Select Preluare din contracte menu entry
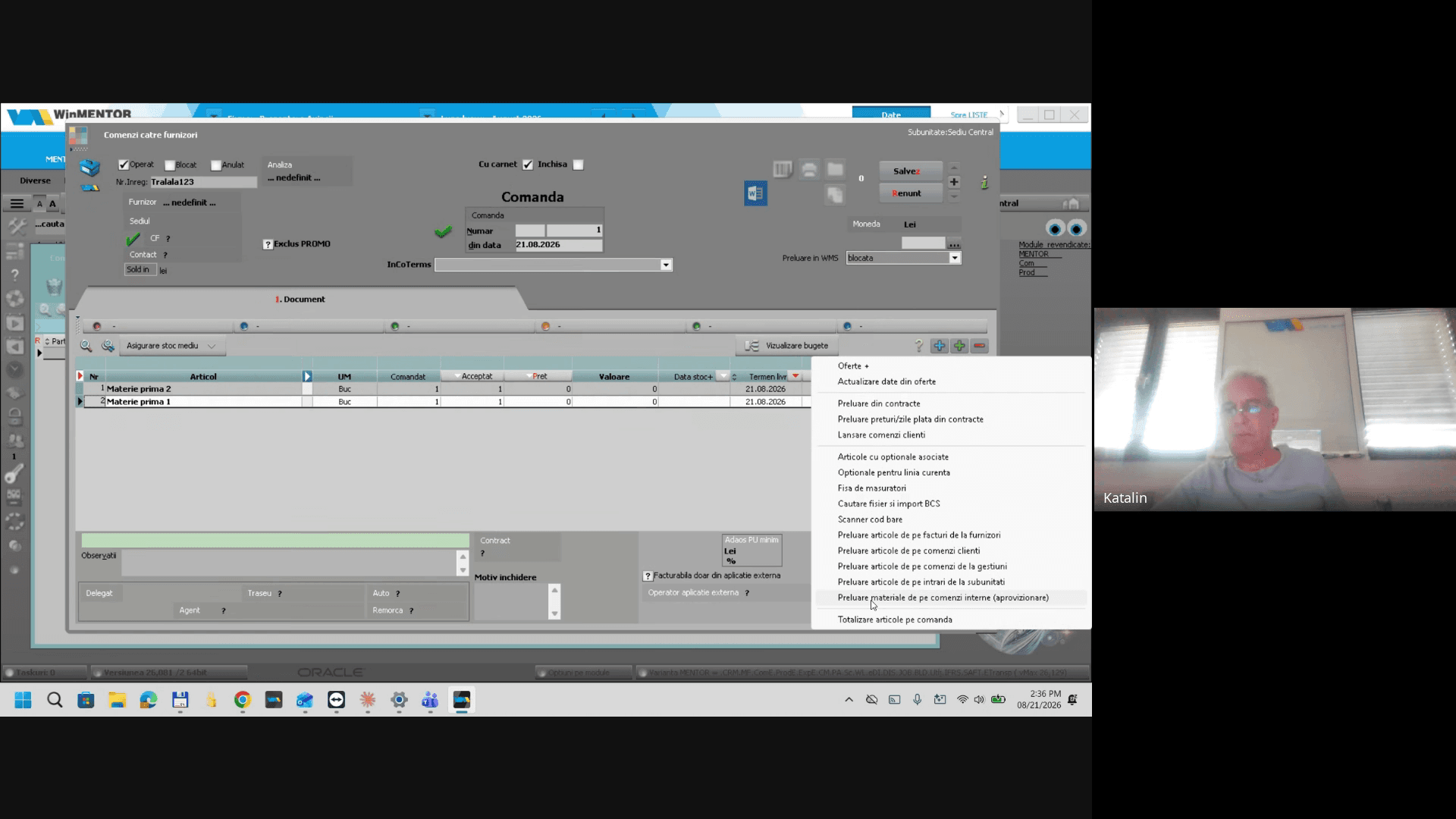 click(879, 403)
